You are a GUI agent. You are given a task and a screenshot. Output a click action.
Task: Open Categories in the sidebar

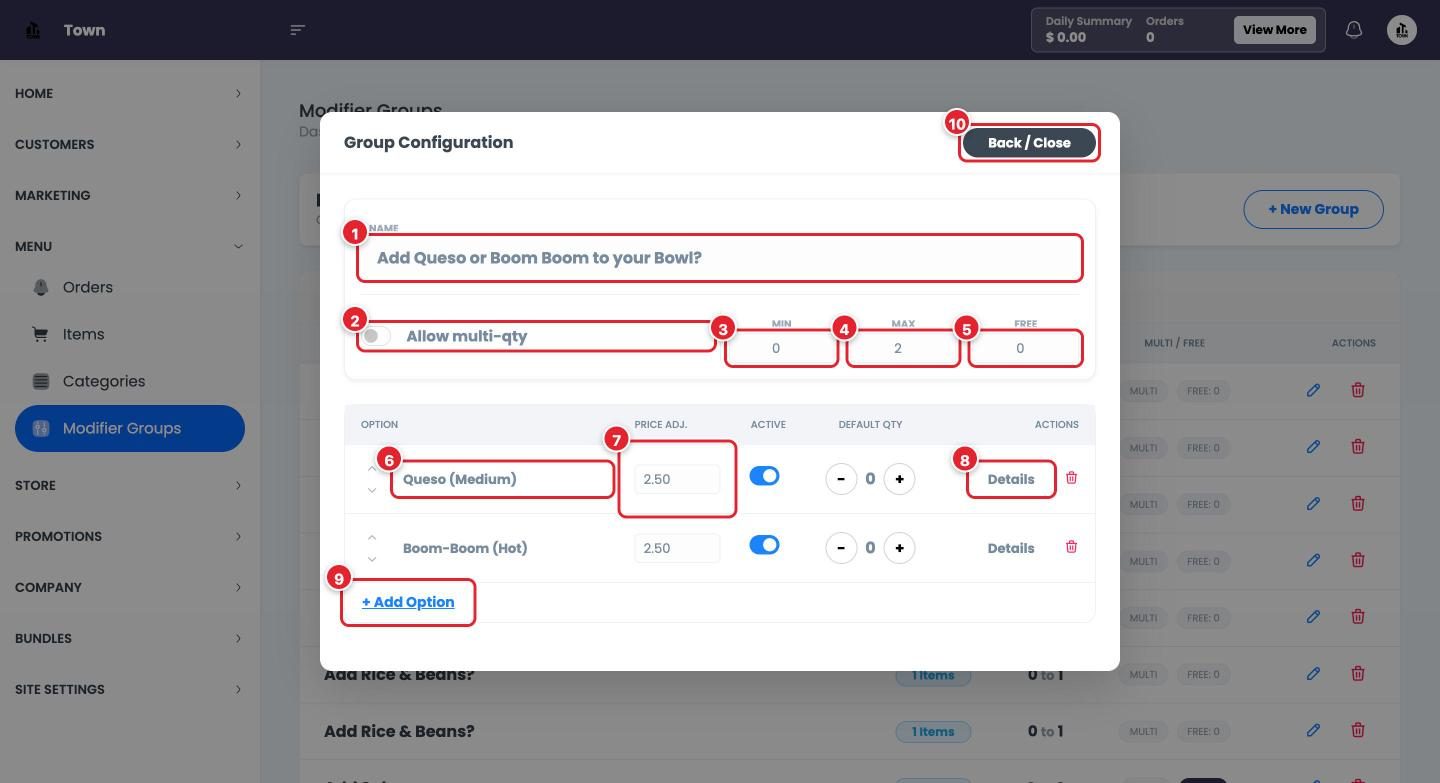[130, 381]
